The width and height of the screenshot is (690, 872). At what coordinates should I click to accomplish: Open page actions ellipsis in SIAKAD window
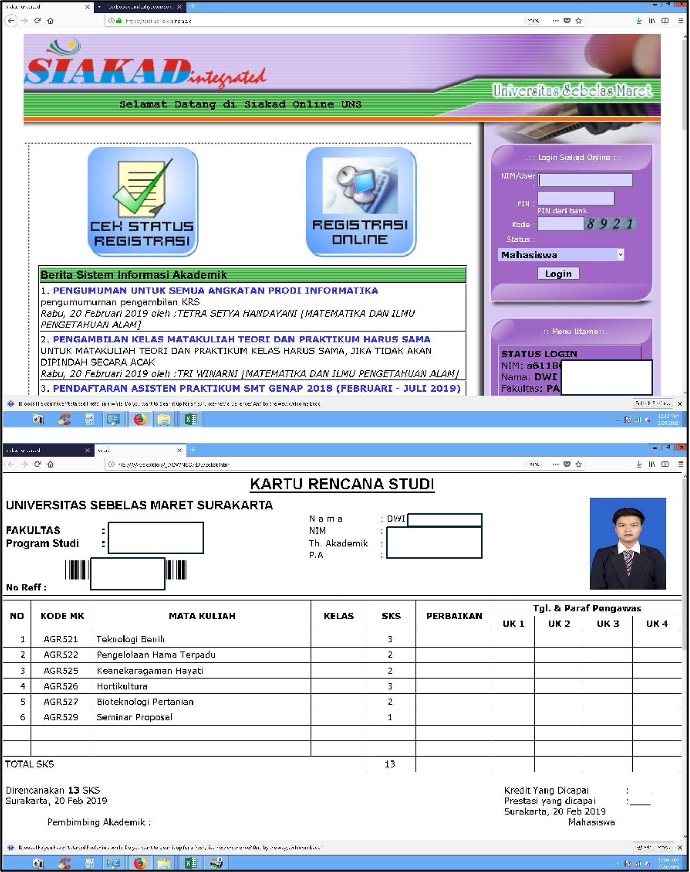click(555, 21)
